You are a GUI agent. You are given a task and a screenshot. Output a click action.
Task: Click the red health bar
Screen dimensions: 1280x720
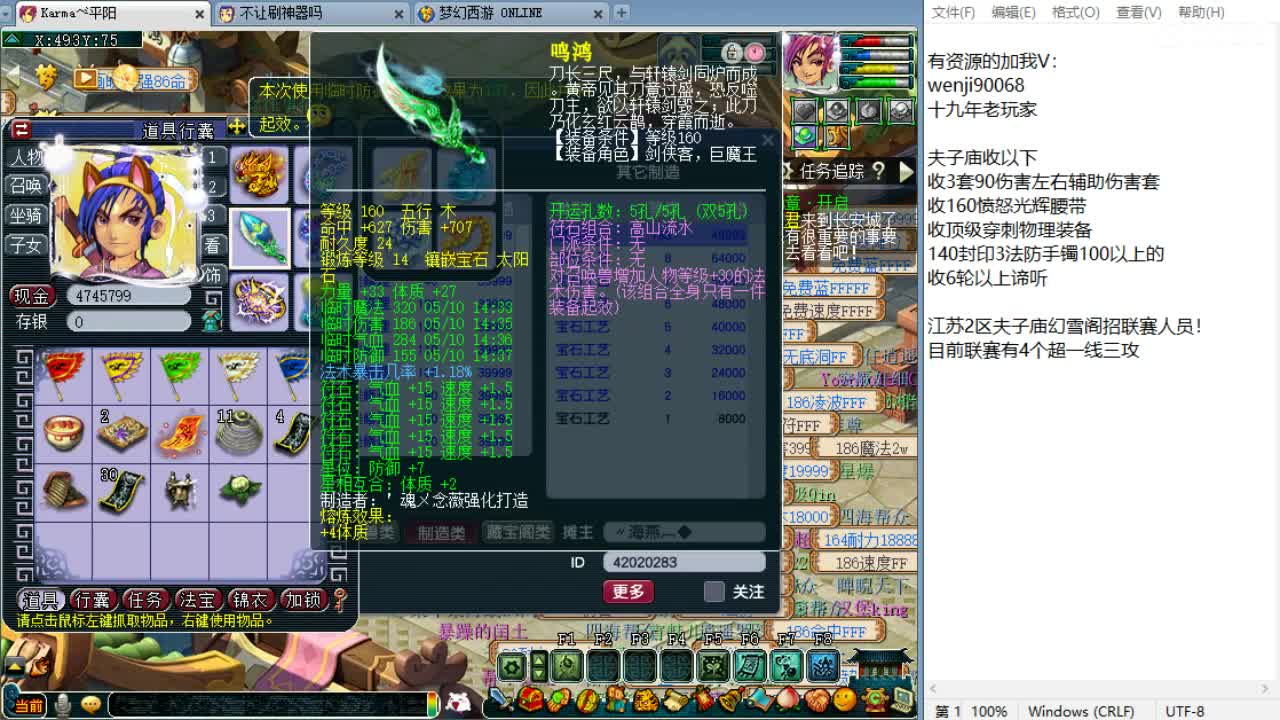click(878, 42)
